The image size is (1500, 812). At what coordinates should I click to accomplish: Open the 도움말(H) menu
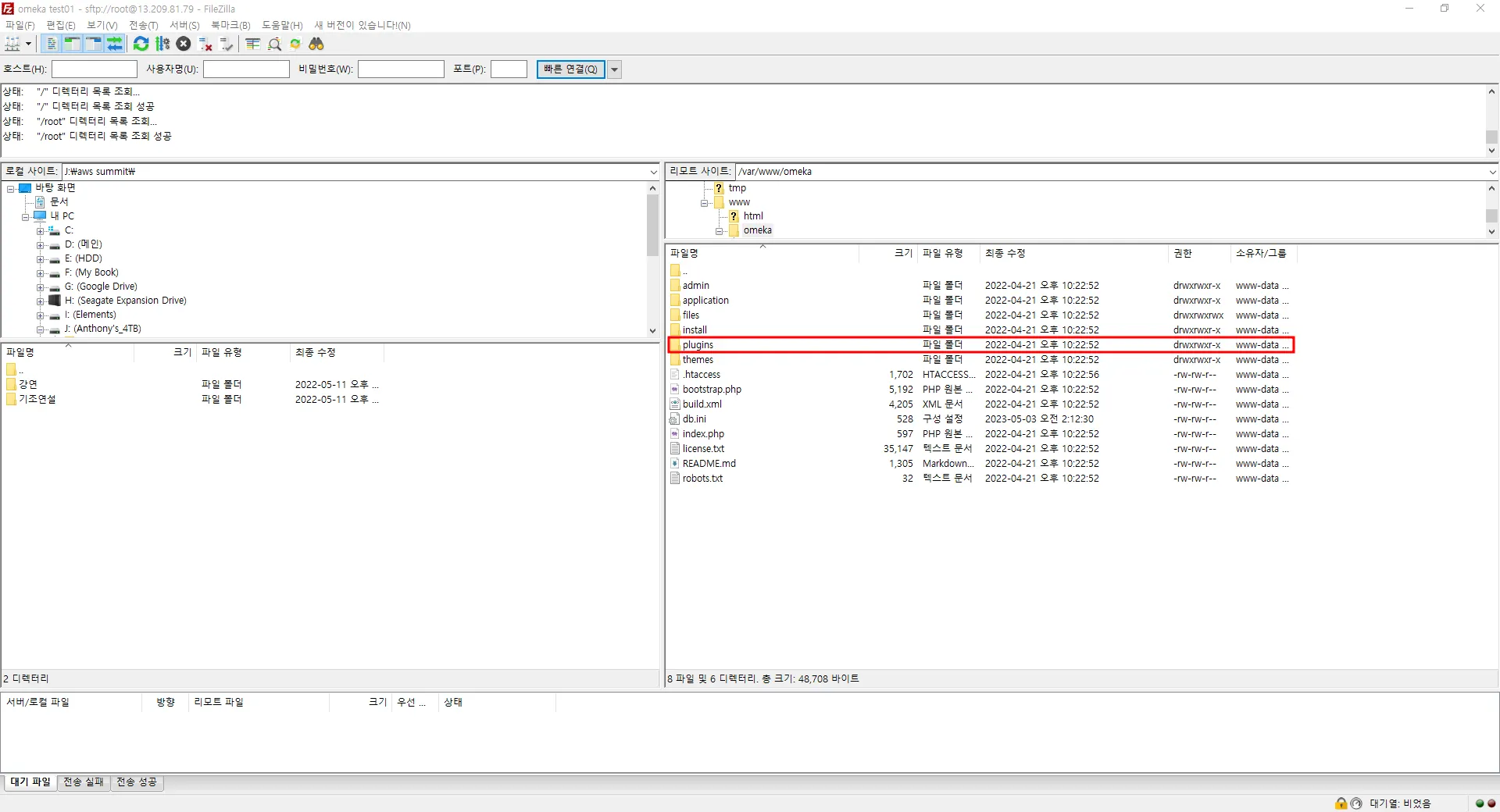tap(282, 25)
